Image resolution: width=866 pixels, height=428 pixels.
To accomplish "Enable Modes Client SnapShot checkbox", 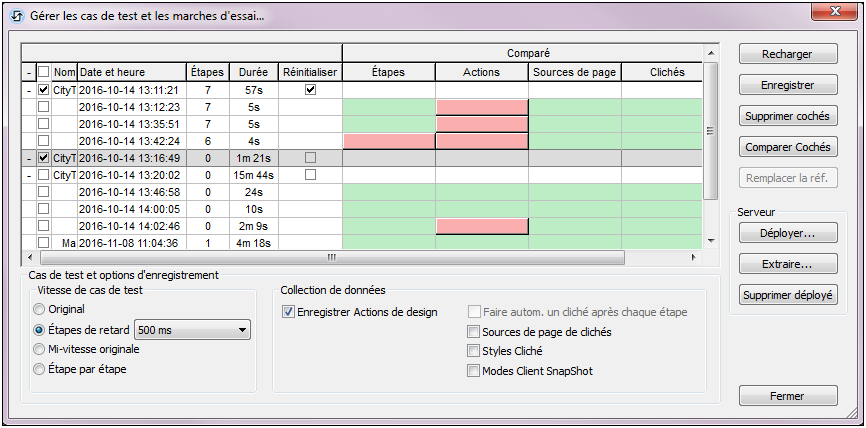I will click(474, 371).
